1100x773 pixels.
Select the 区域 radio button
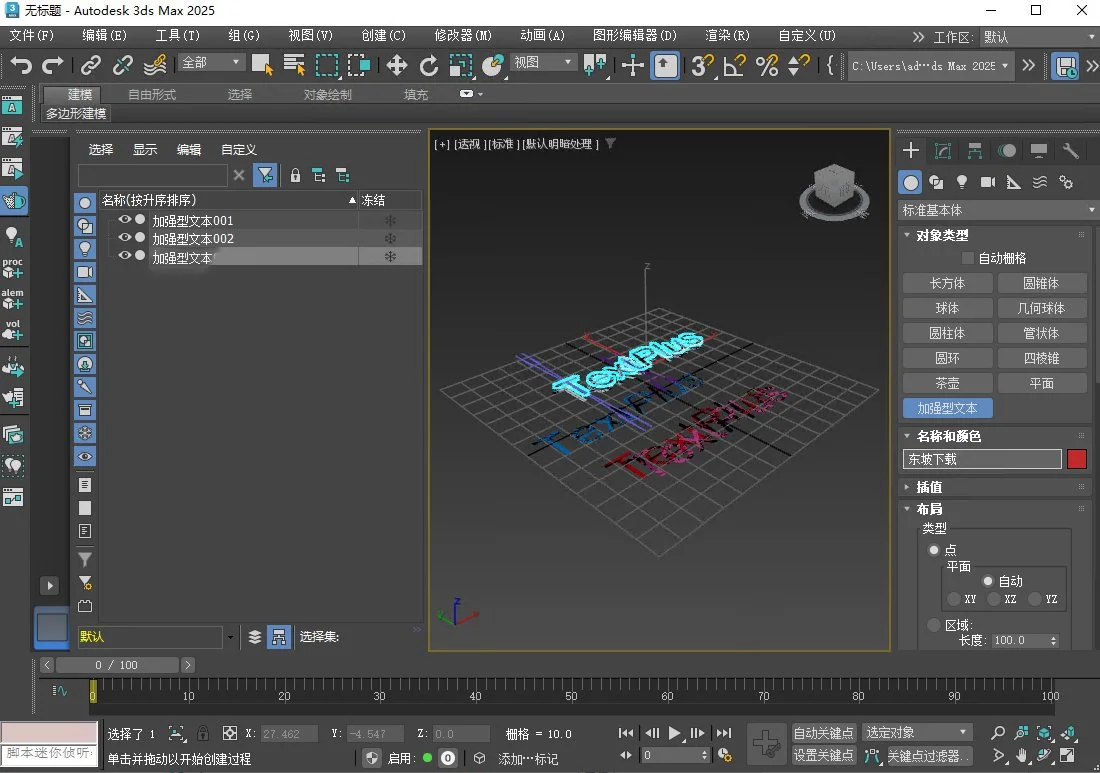934,625
